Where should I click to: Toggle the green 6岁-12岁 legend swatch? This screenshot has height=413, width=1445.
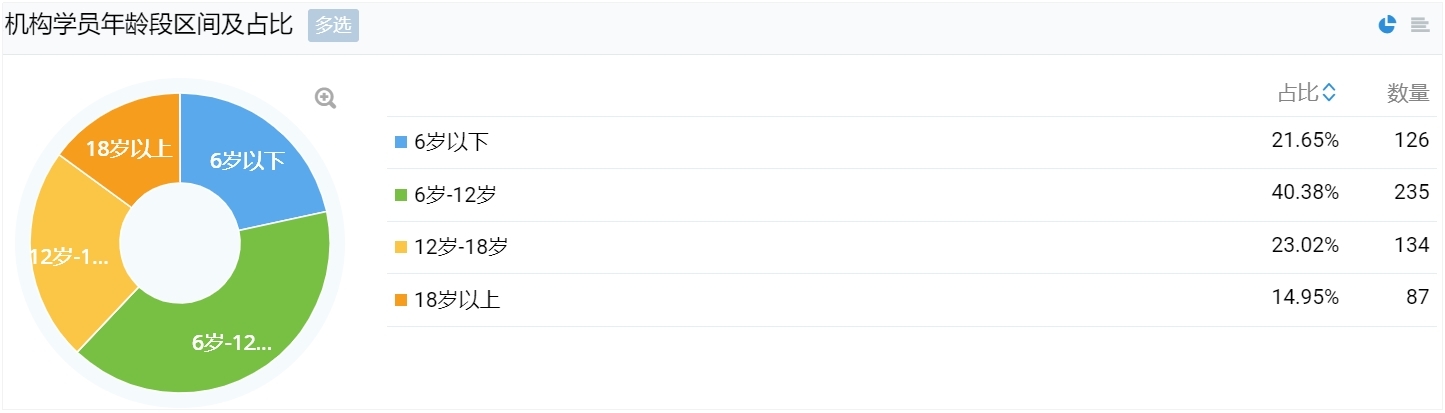pyautogui.click(x=401, y=195)
